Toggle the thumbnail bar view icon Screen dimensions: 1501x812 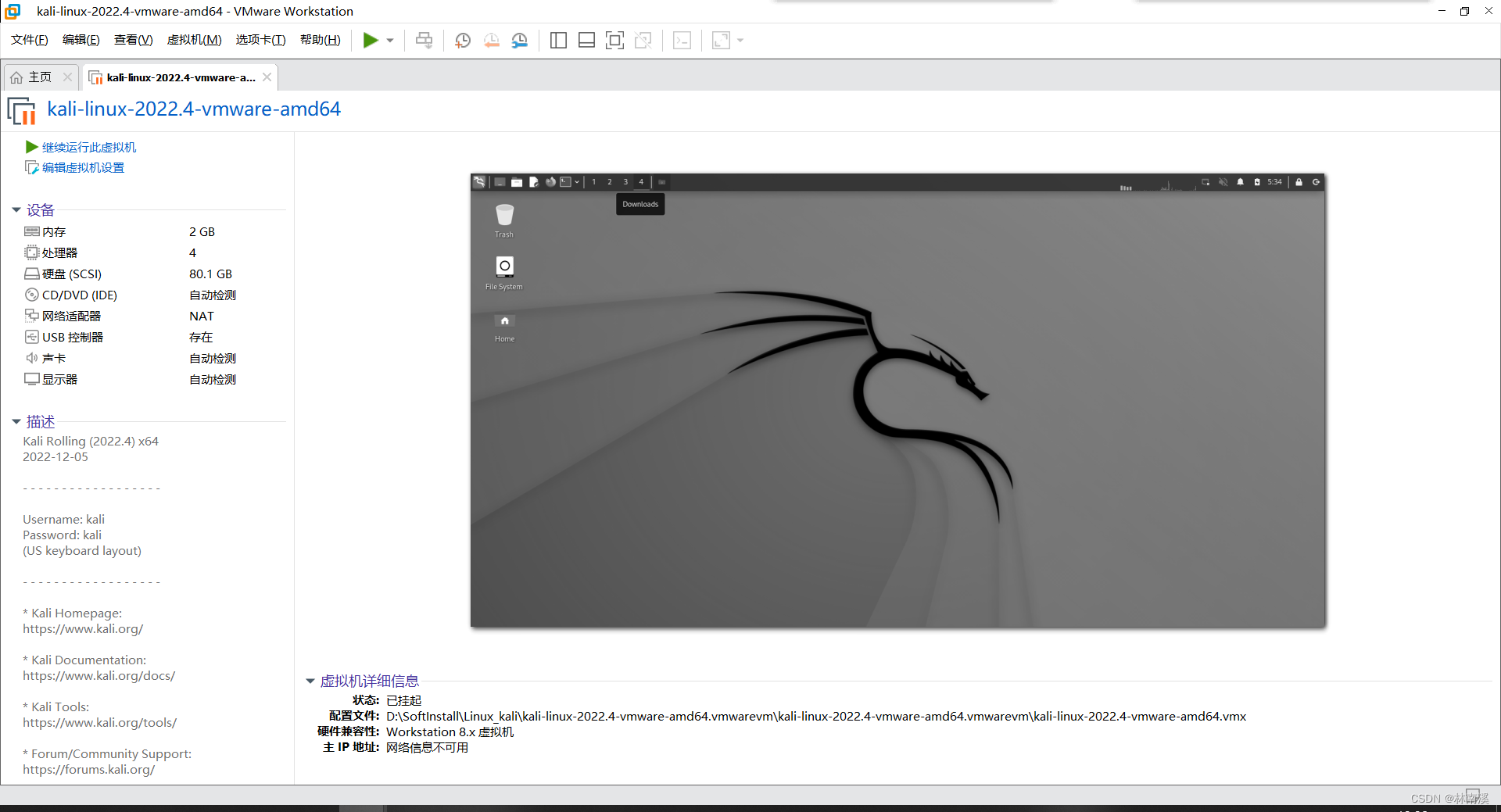point(586,40)
